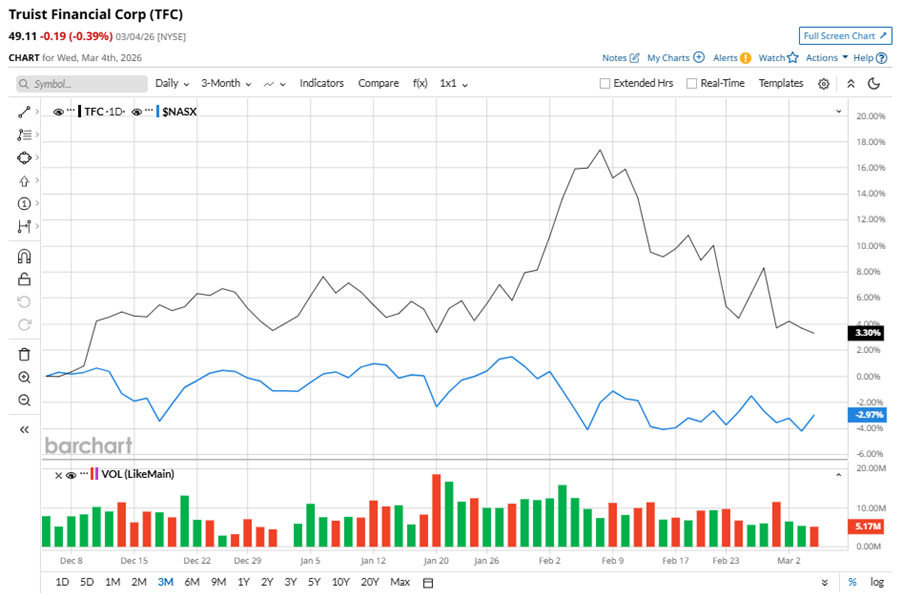
Task: Open the Actions dropdown menu
Action: (x=827, y=58)
